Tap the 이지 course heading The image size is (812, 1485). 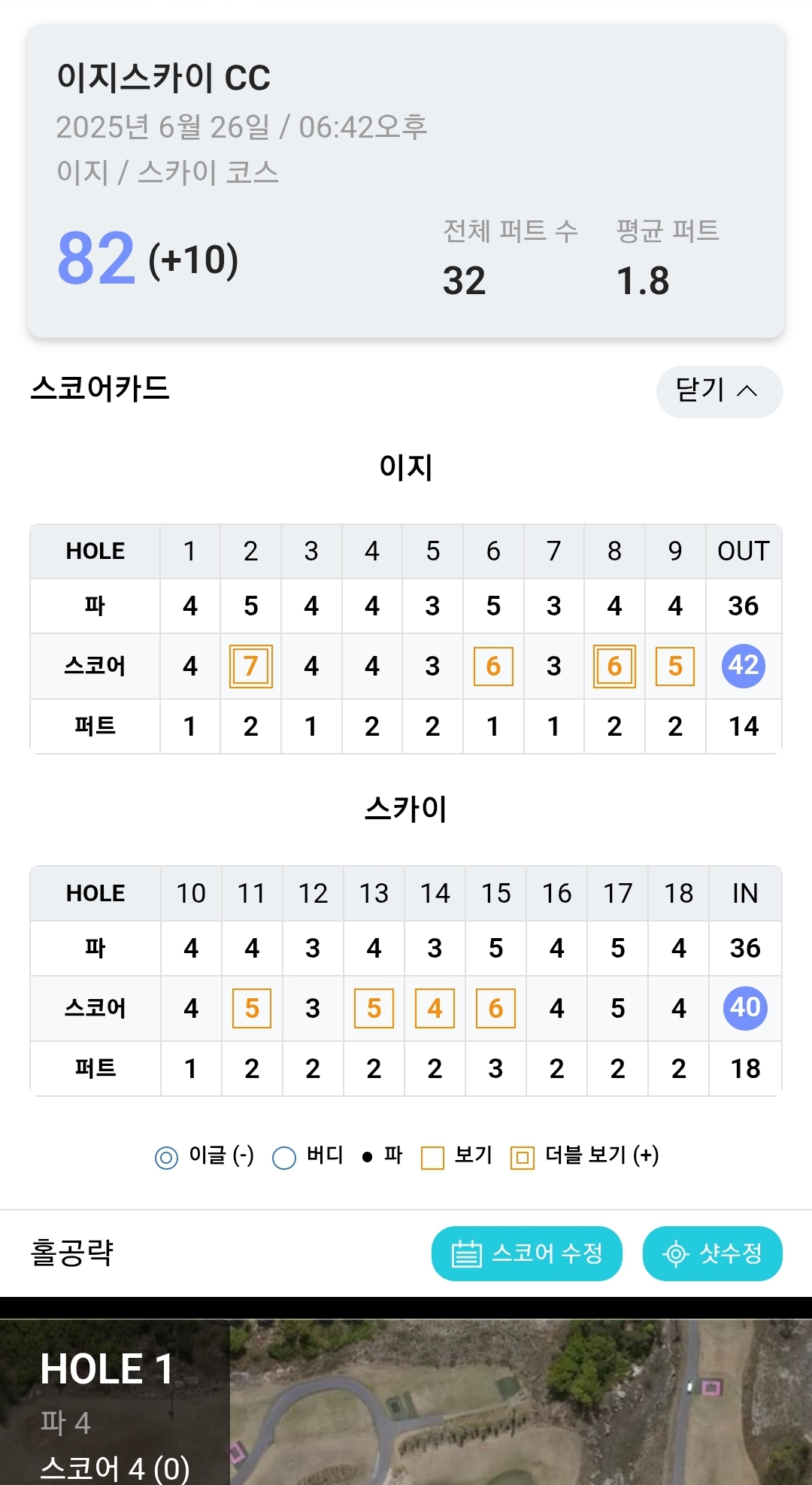point(406,467)
